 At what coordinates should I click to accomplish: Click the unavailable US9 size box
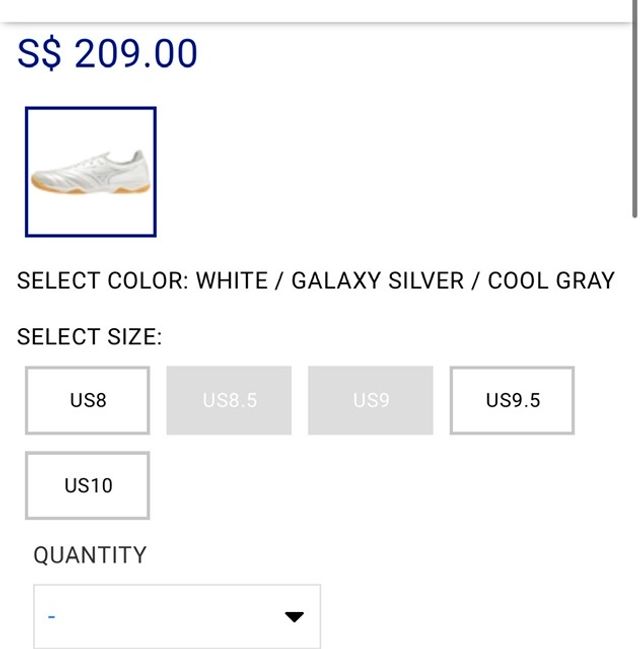pos(370,400)
